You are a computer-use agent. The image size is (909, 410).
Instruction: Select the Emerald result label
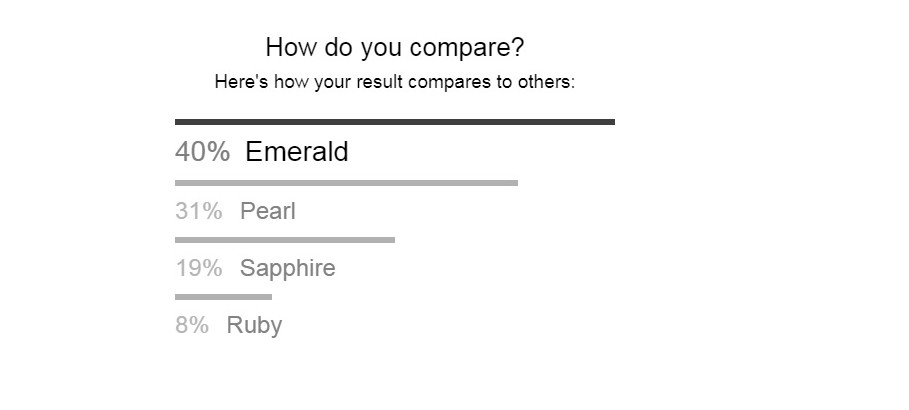point(297,152)
